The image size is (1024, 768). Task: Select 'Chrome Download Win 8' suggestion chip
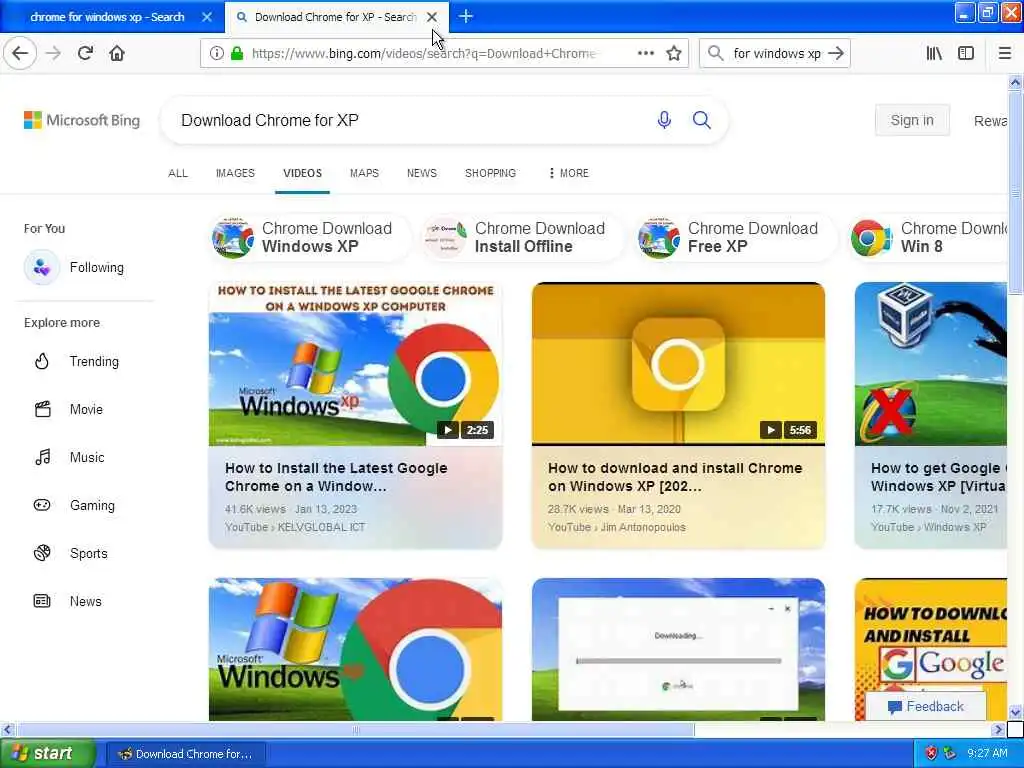coord(929,238)
